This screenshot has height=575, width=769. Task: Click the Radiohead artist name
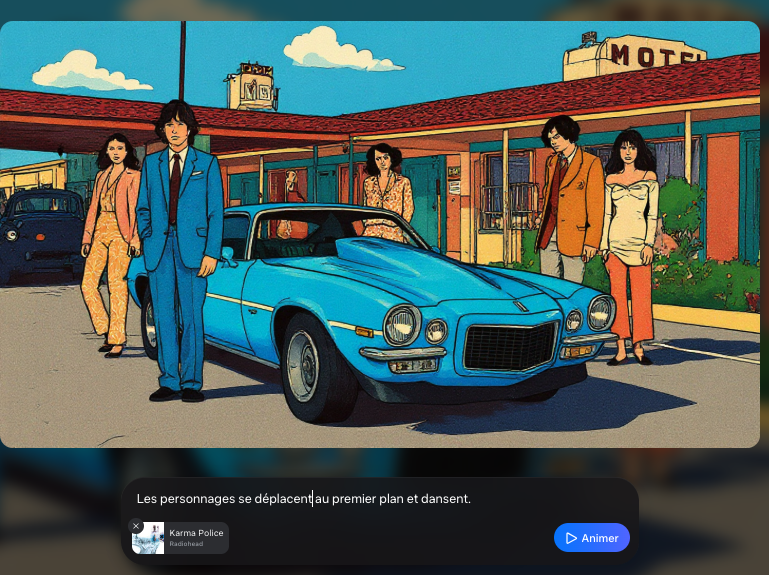pyautogui.click(x=186, y=544)
